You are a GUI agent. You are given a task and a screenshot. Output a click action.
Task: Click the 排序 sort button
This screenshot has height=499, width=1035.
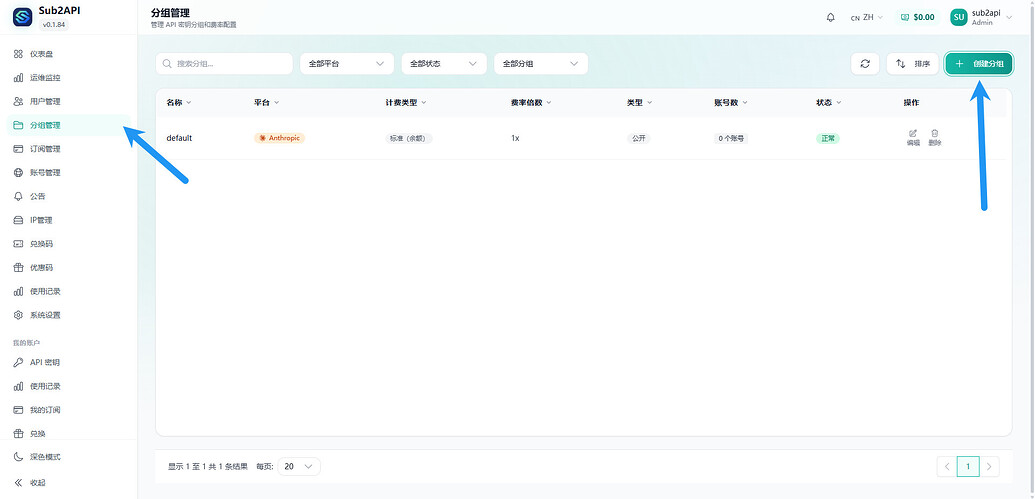[912, 64]
